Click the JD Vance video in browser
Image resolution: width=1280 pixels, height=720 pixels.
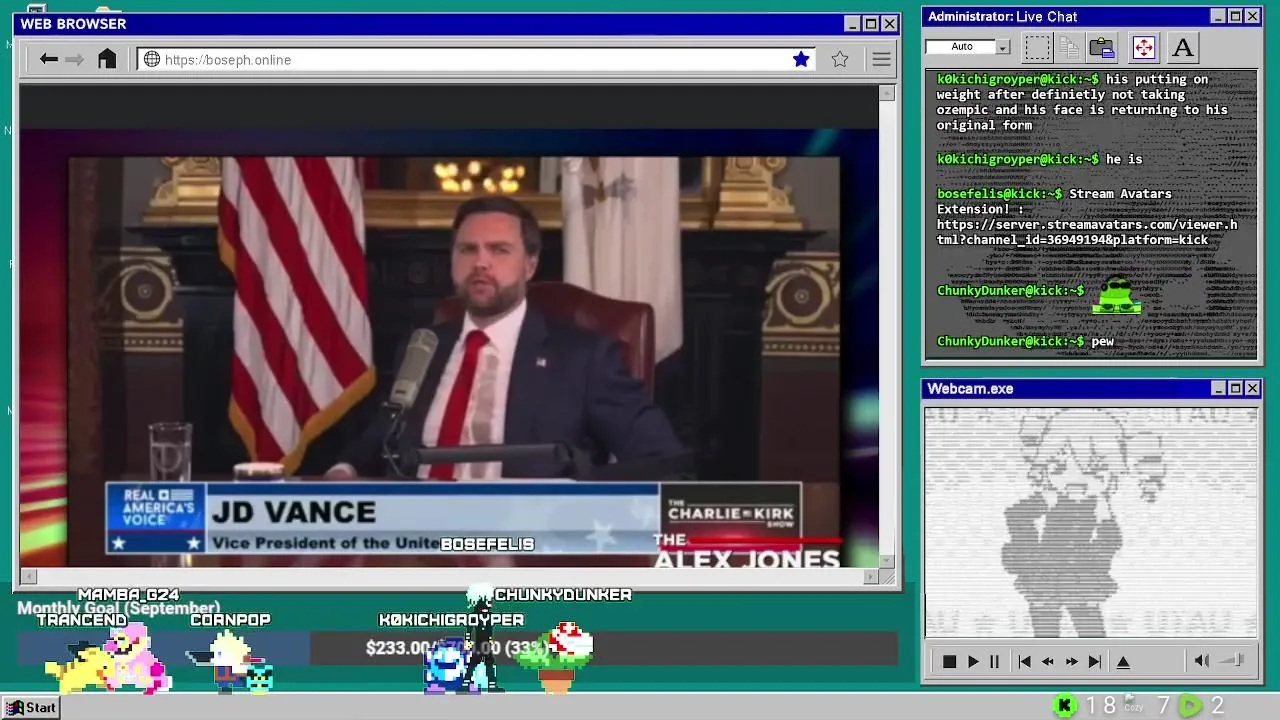[x=454, y=362]
